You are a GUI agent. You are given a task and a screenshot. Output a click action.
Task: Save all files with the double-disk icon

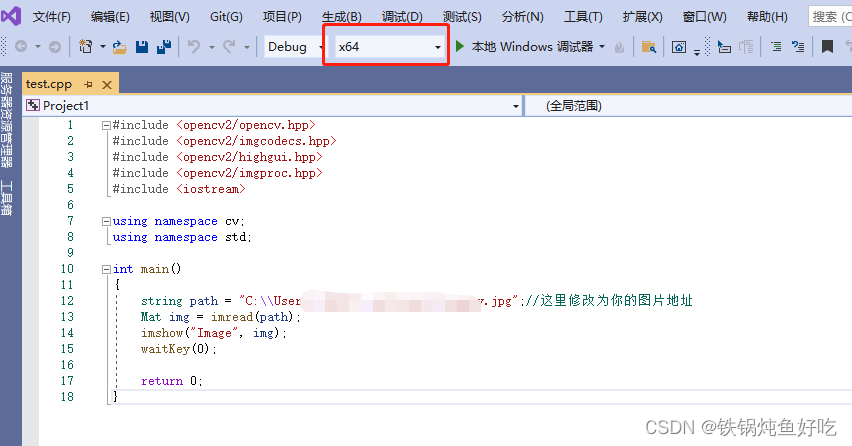164,47
